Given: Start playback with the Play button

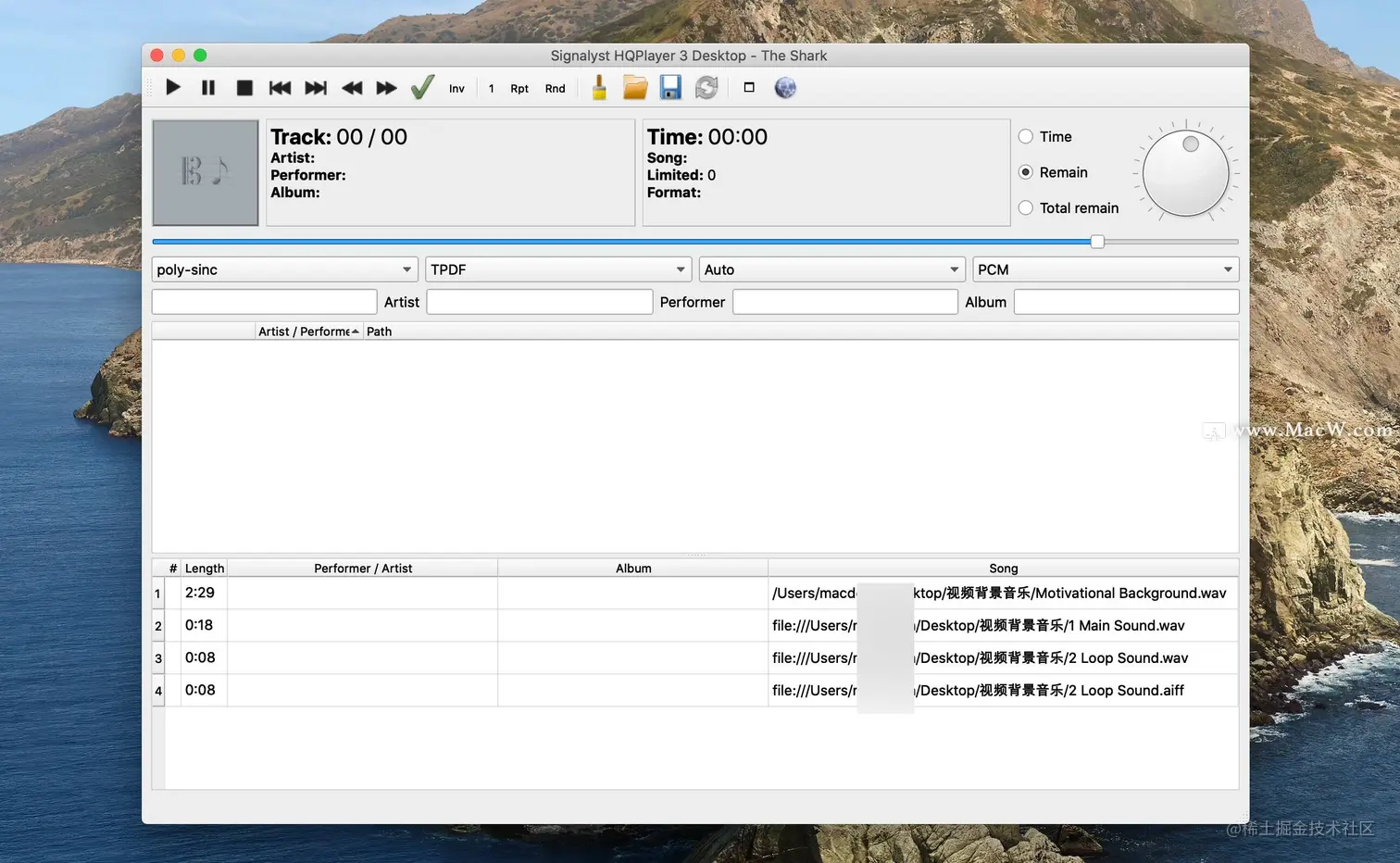Looking at the screenshot, I should [173, 88].
